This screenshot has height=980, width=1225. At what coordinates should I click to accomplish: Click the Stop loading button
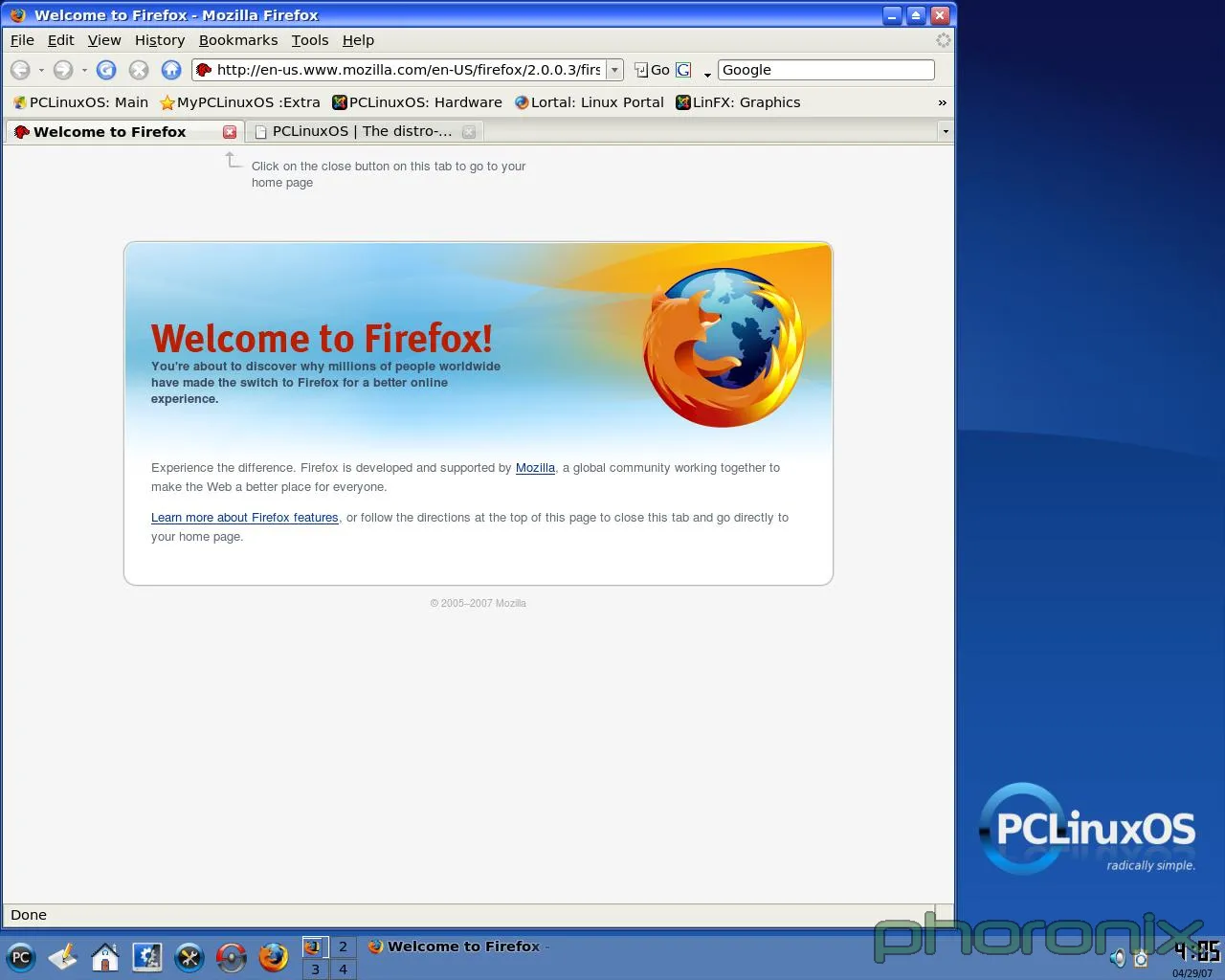(x=139, y=70)
